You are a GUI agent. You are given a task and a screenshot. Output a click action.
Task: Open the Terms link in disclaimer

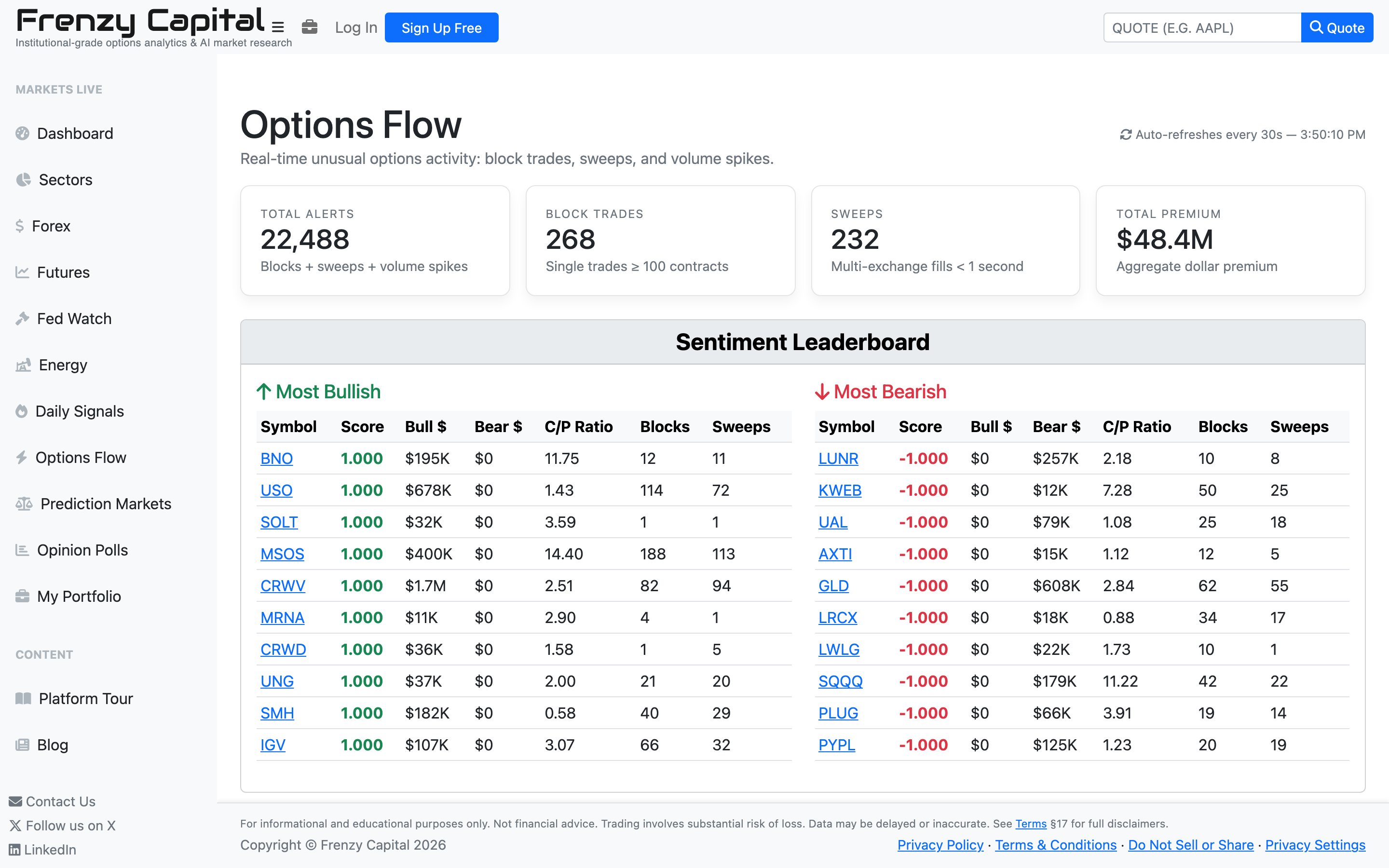(1031, 824)
